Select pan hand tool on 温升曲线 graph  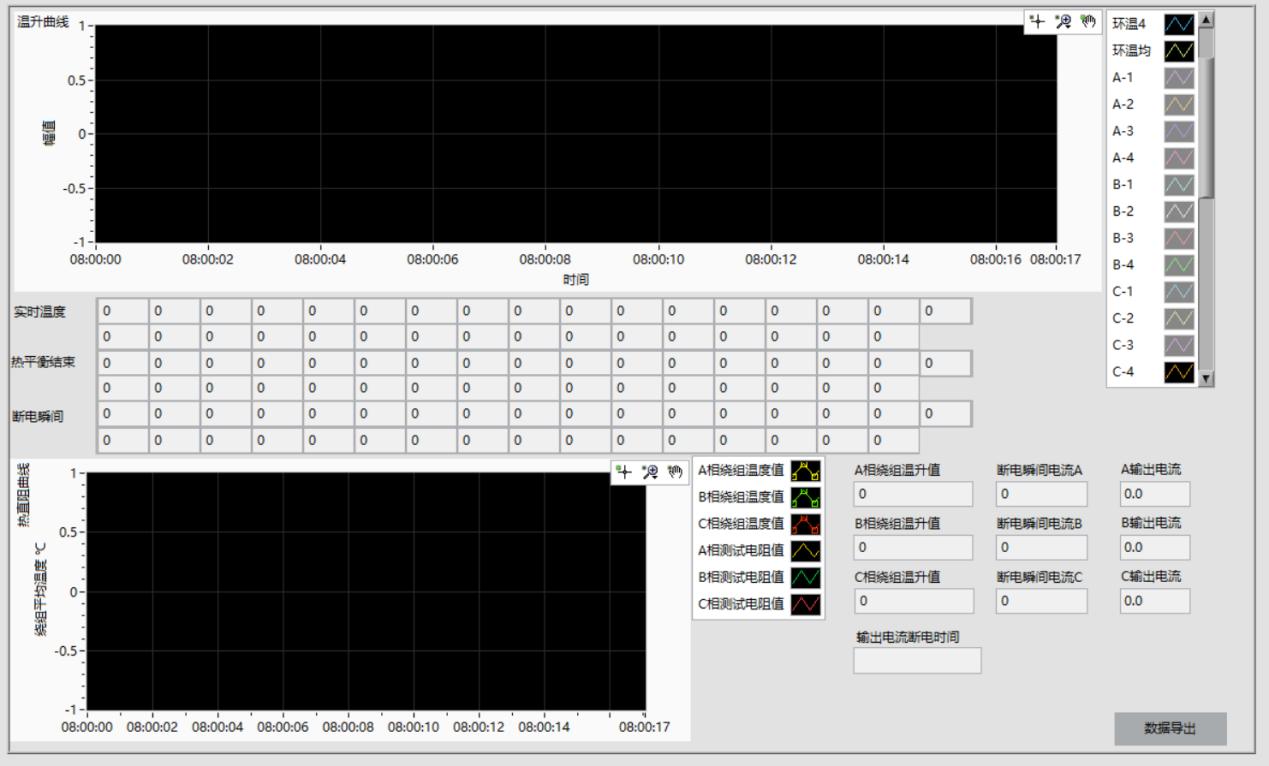click(1085, 21)
